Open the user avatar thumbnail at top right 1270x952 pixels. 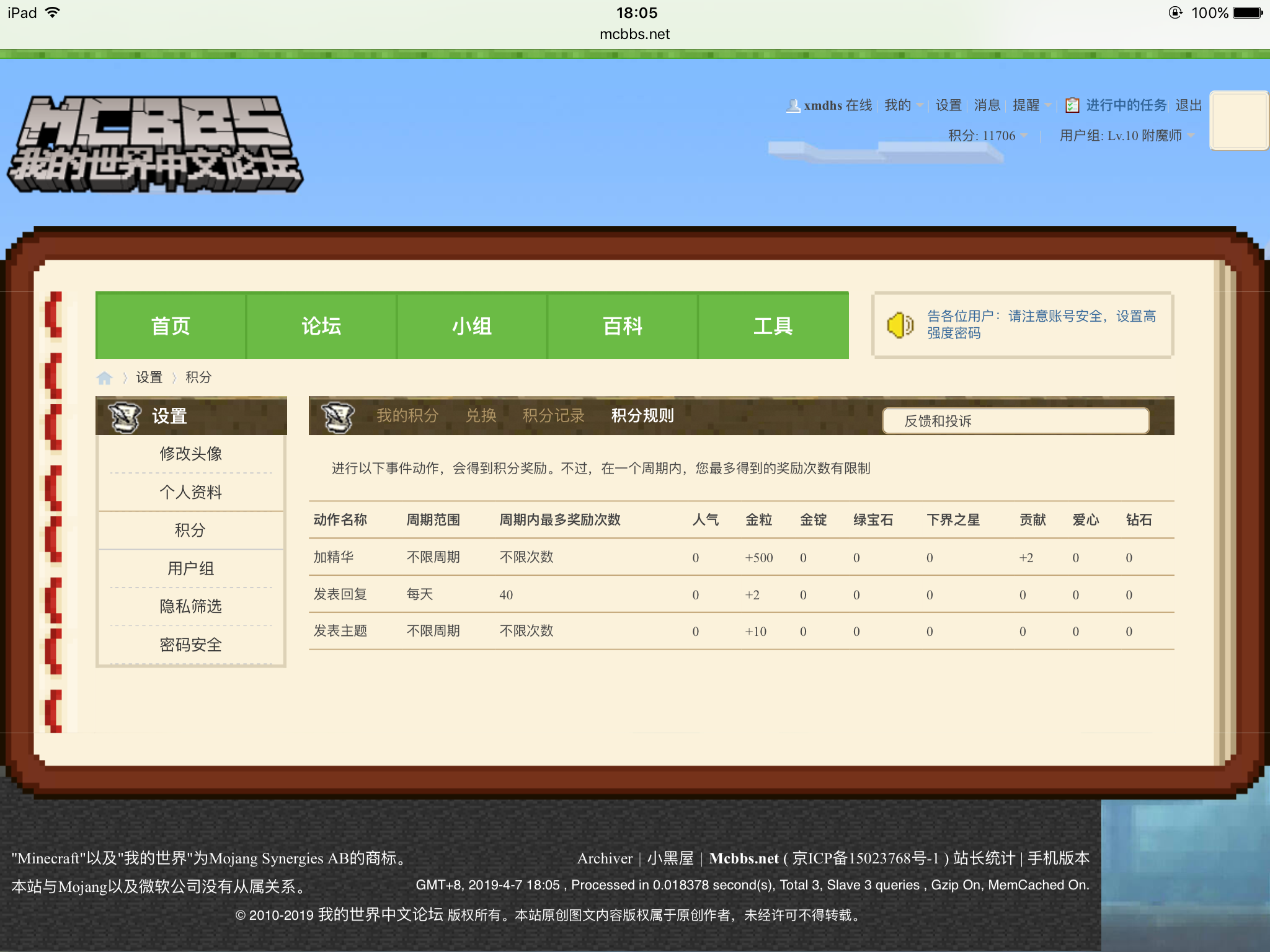[1239, 120]
